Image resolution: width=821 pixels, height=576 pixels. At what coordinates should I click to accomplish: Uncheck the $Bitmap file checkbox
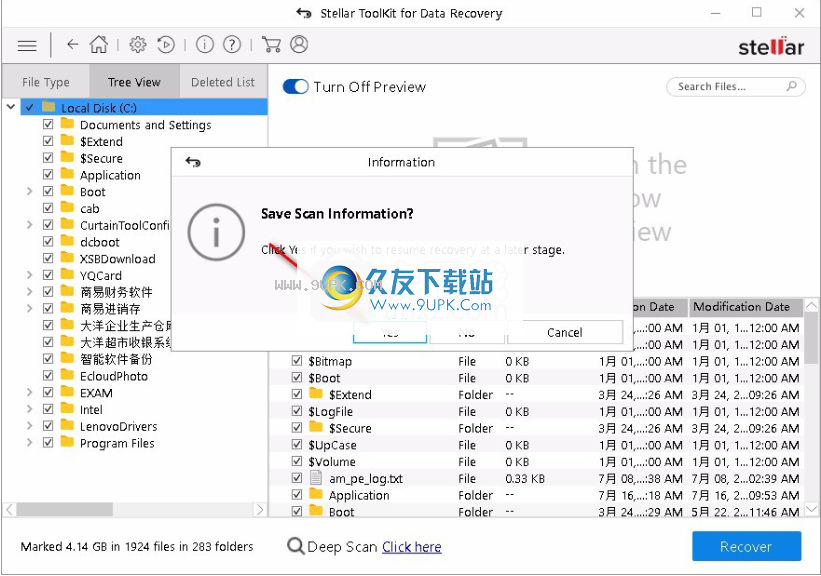pos(297,361)
